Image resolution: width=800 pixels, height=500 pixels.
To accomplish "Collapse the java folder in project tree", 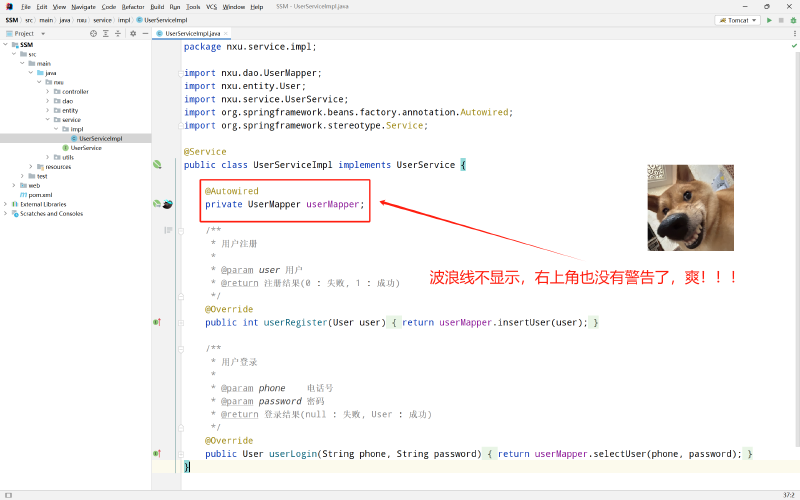I will [x=31, y=72].
